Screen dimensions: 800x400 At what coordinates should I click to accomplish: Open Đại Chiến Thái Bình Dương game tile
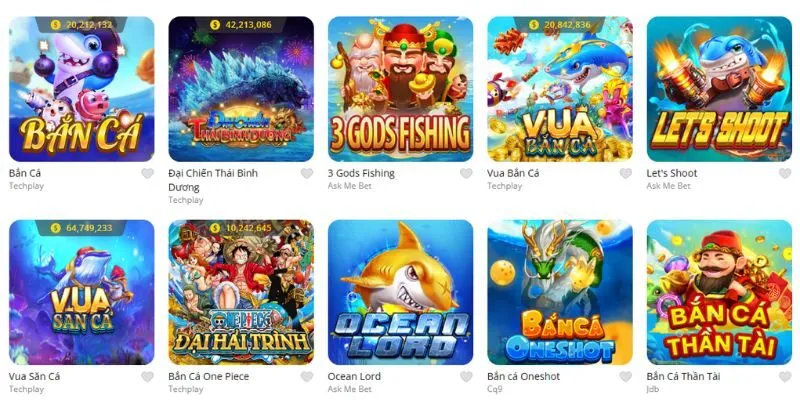241,89
